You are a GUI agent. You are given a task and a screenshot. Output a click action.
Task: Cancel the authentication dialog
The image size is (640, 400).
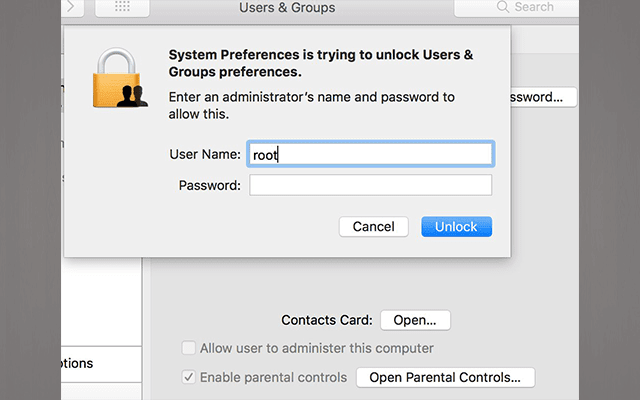(x=373, y=227)
